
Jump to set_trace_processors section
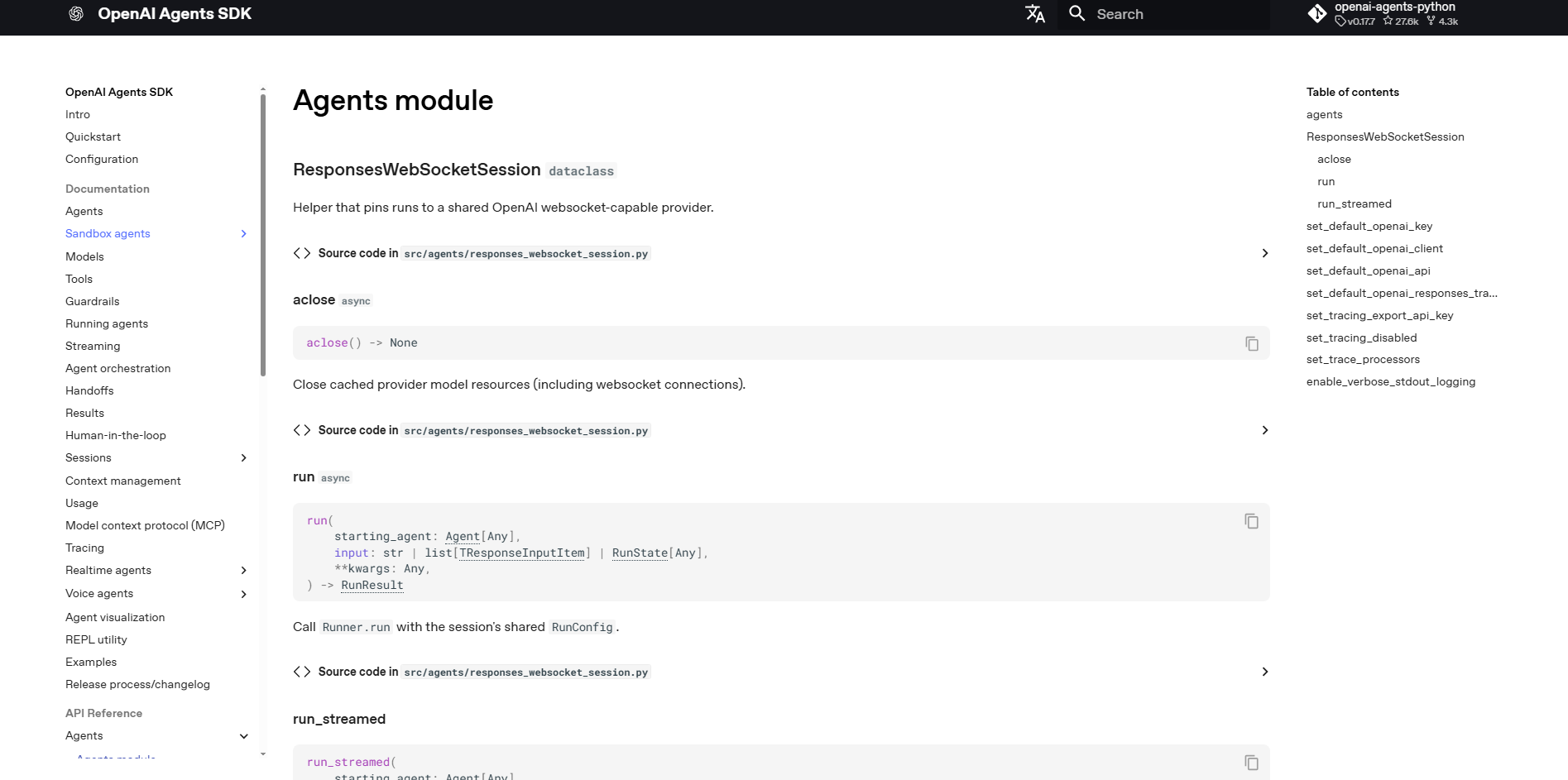(x=1363, y=360)
